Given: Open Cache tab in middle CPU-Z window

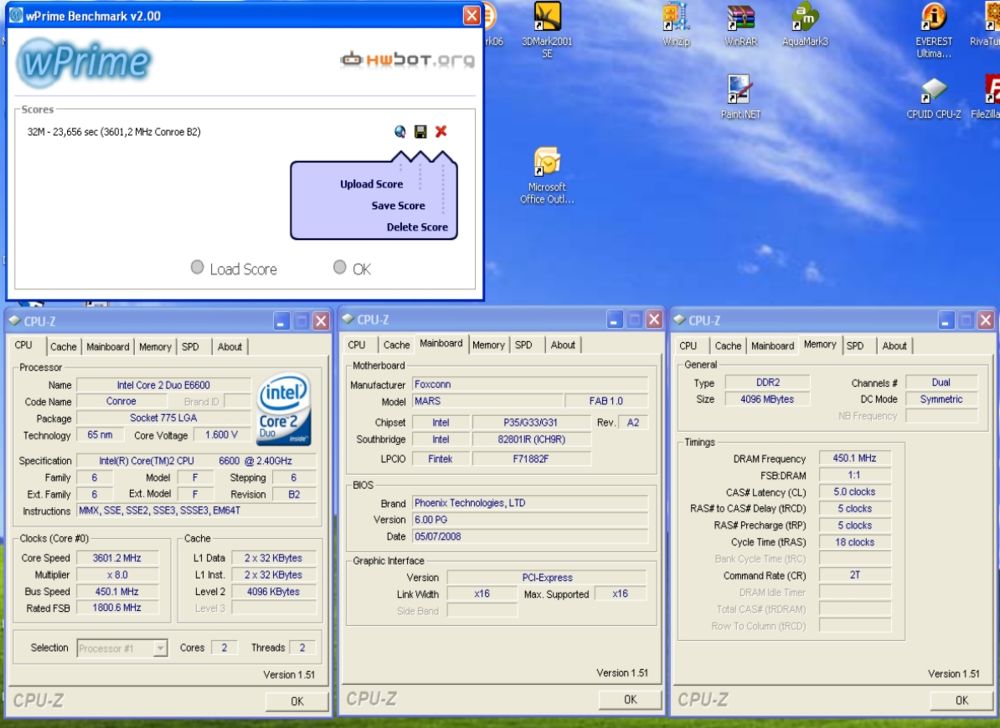Looking at the screenshot, I should point(396,345).
